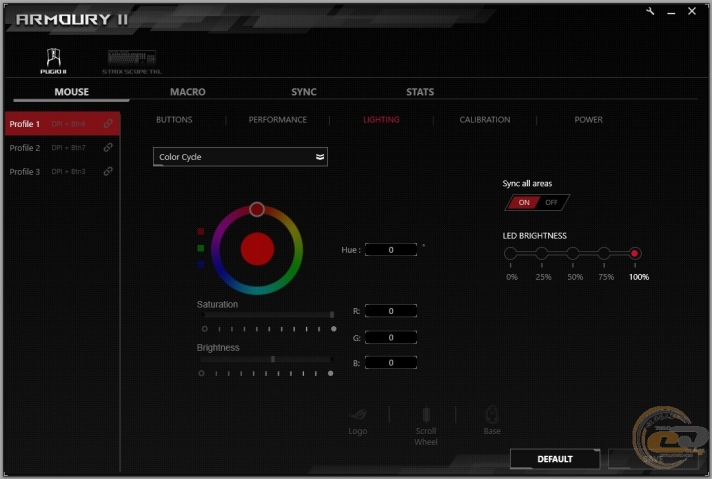This screenshot has width=712, height=479.
Task: Turn Sync all areas OFF
Action: pyautogui.click(x=551, y=202)
